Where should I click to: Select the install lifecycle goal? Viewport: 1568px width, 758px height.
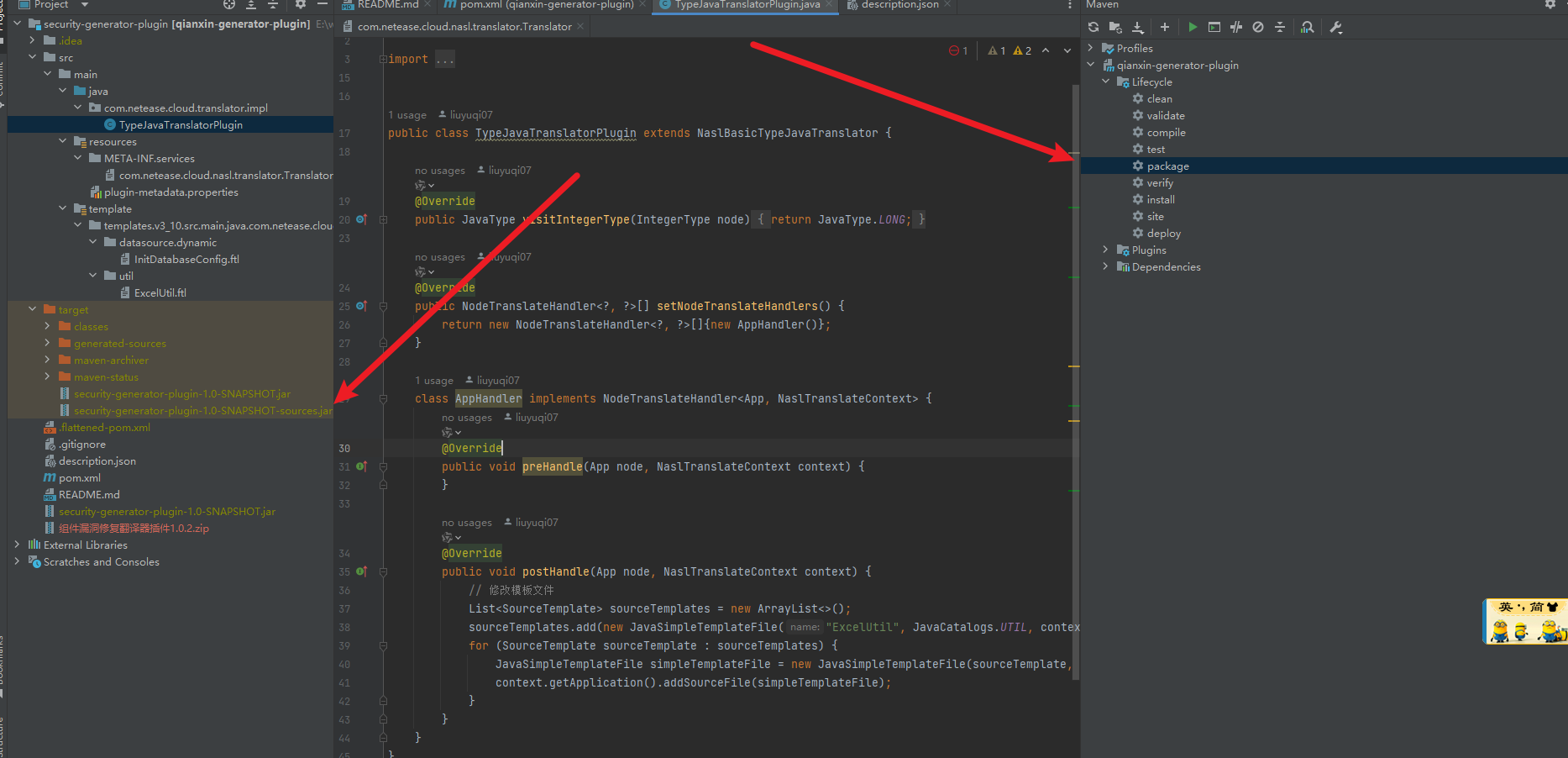(x=1161, y=200)
